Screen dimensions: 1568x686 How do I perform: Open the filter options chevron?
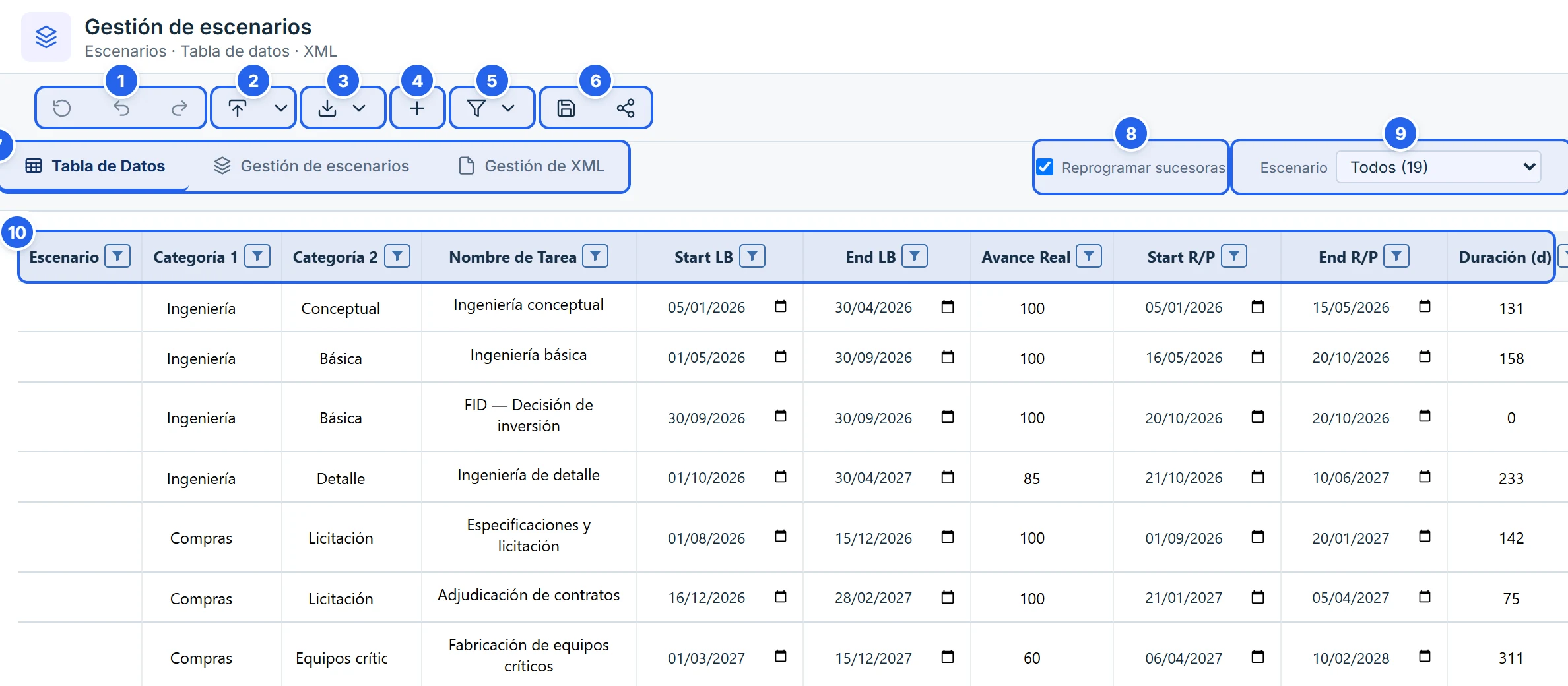[x=508, y=108]
